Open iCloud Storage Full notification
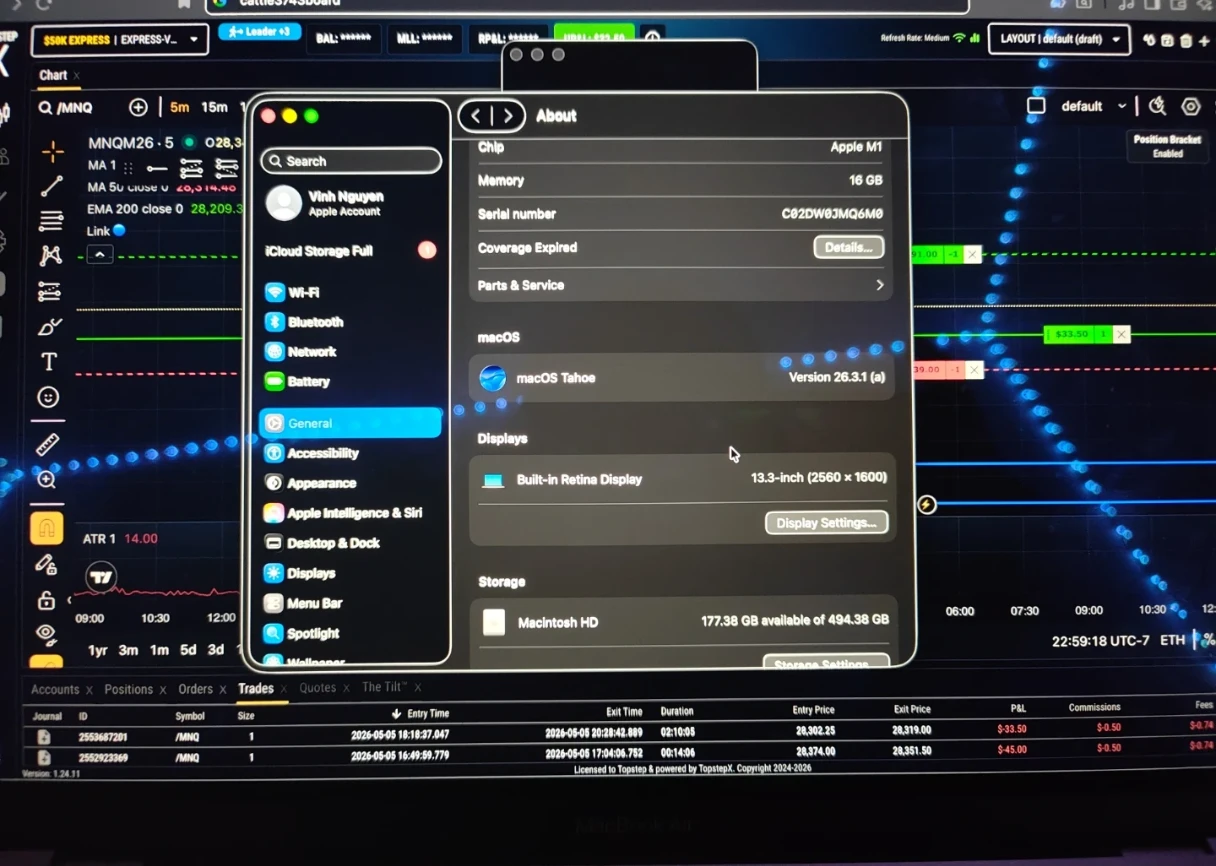The width and height of the screenshot is (1216, 866). (350, 251)
